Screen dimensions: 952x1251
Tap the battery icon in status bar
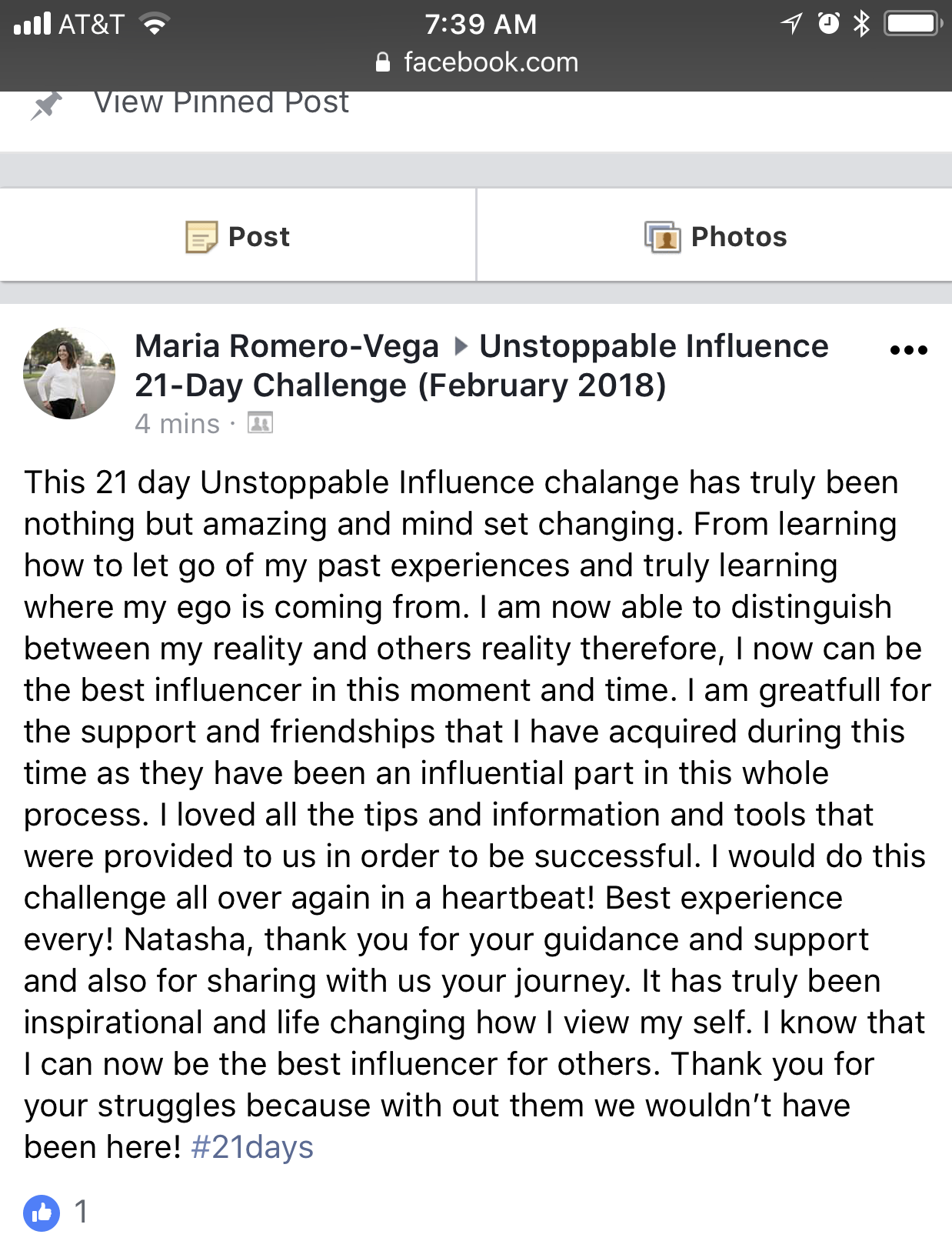913,24
